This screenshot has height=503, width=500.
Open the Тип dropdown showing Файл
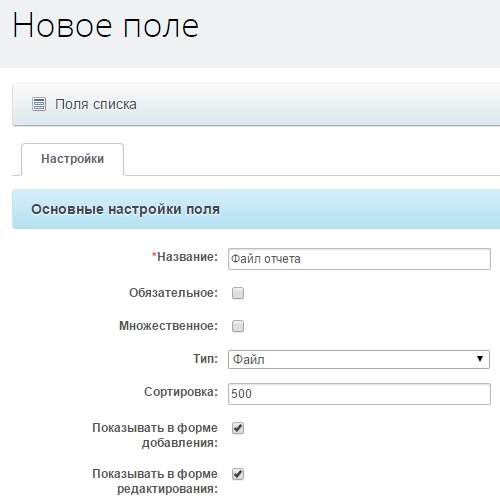pyautogui.click(x=359, y=359)
